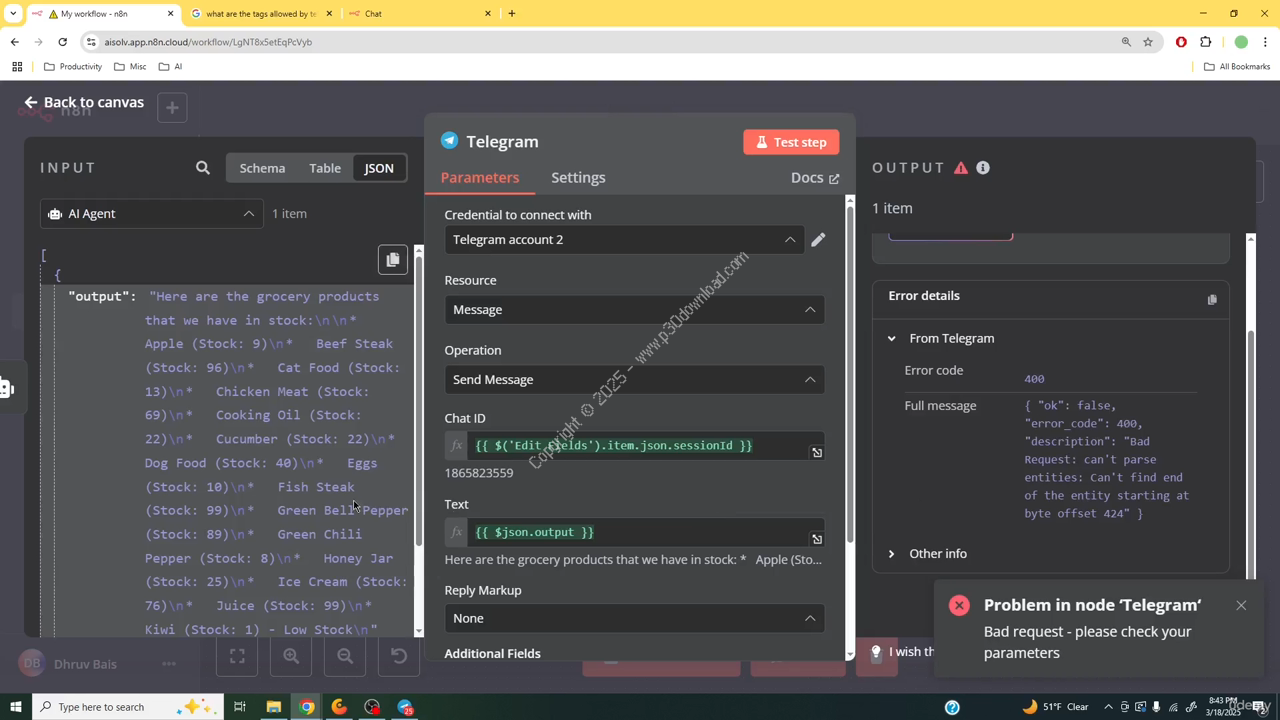The image size is (1280, 720).
Task: Click the resolved chat ID 1865823559
Action: 479,473
